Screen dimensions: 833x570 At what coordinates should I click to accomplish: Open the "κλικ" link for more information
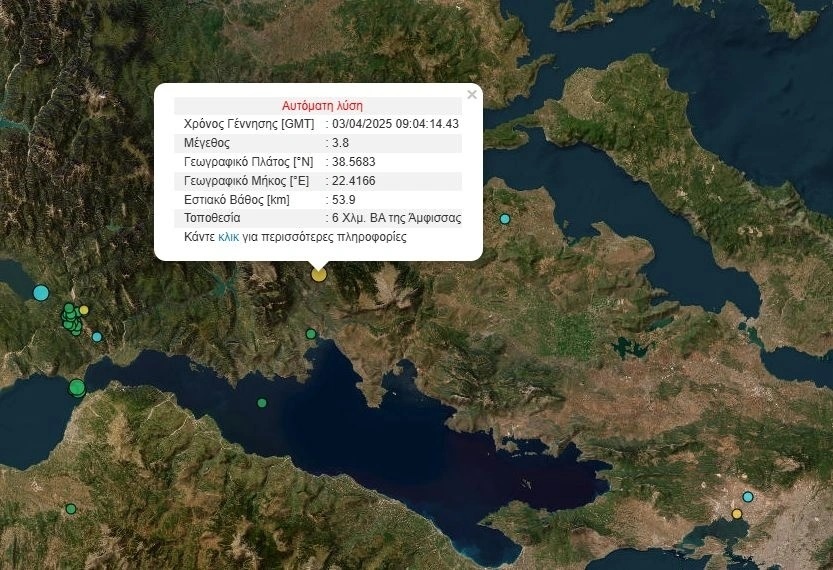click(x=229, y=238)
